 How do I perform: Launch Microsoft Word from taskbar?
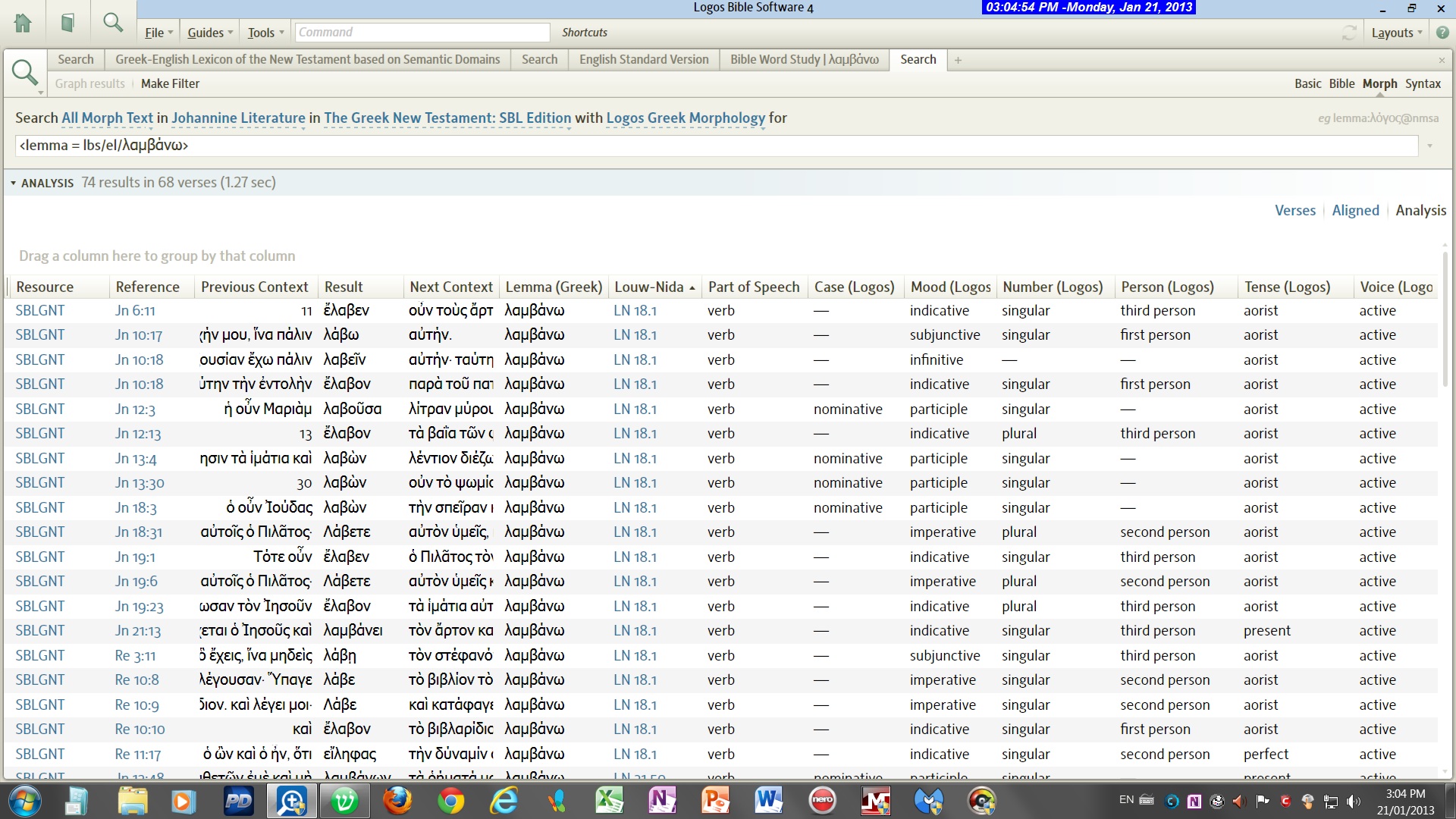coord(768,801)
